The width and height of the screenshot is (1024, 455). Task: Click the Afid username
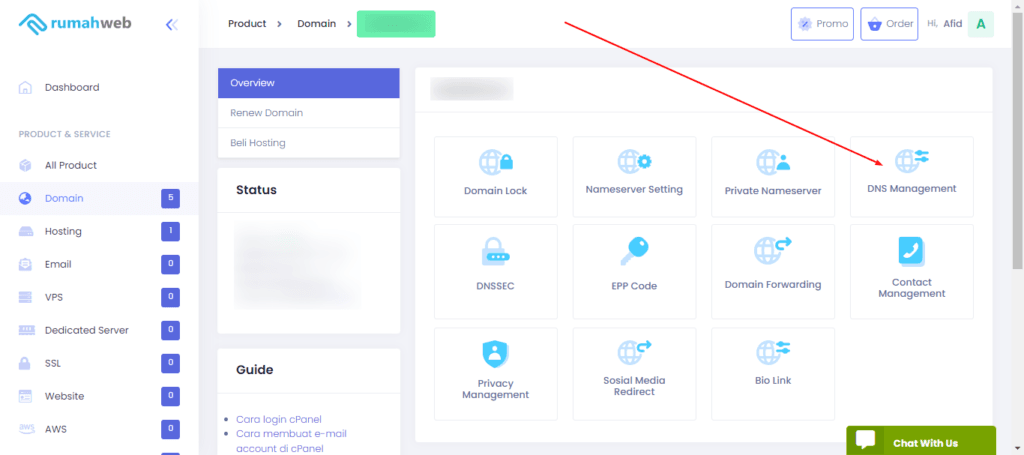tap(953, 24)
